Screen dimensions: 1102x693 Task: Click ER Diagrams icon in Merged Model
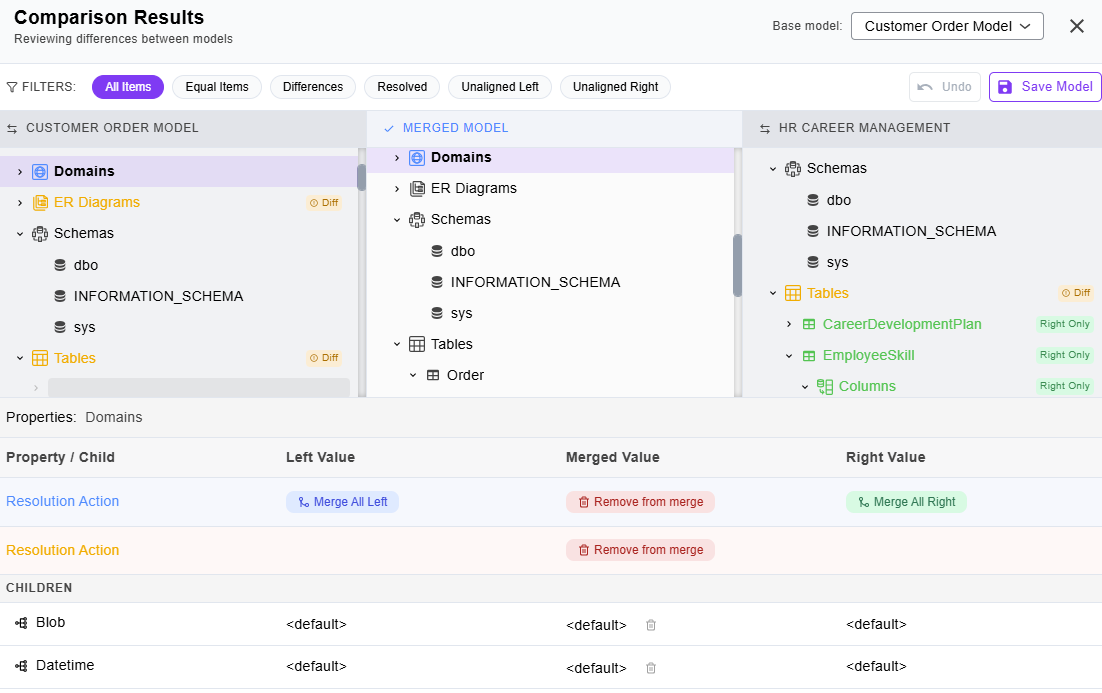[417, 188]
